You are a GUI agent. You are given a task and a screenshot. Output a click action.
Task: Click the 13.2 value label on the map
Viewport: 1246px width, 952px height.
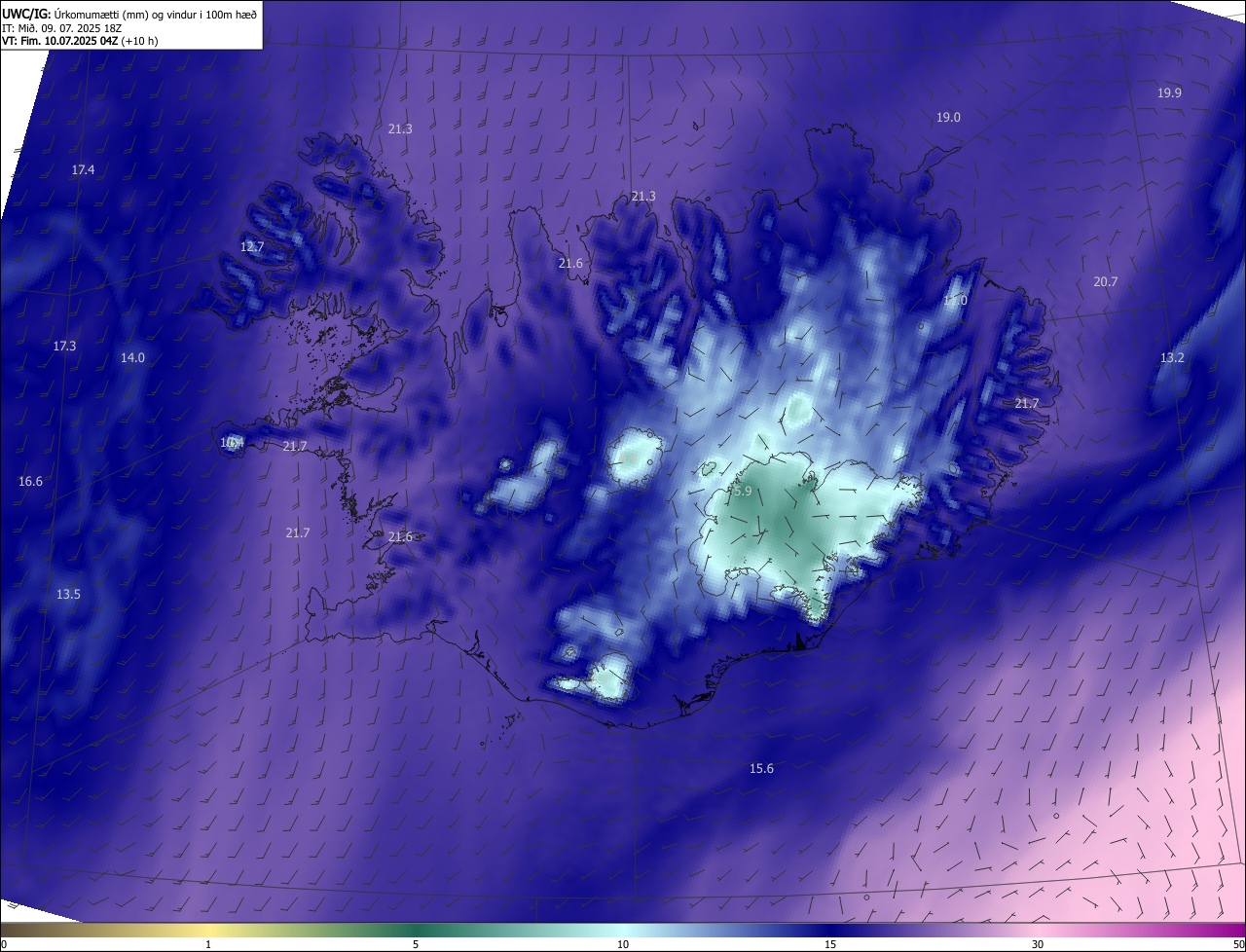pos(1172,357)
